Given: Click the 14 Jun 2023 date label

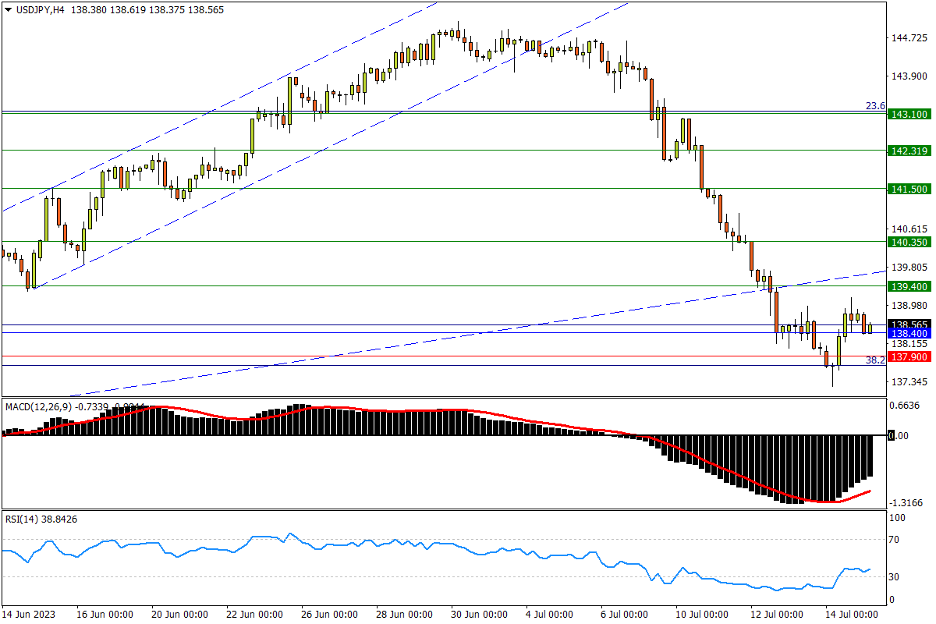Looking at the screenshot, I should pos(29,613).
